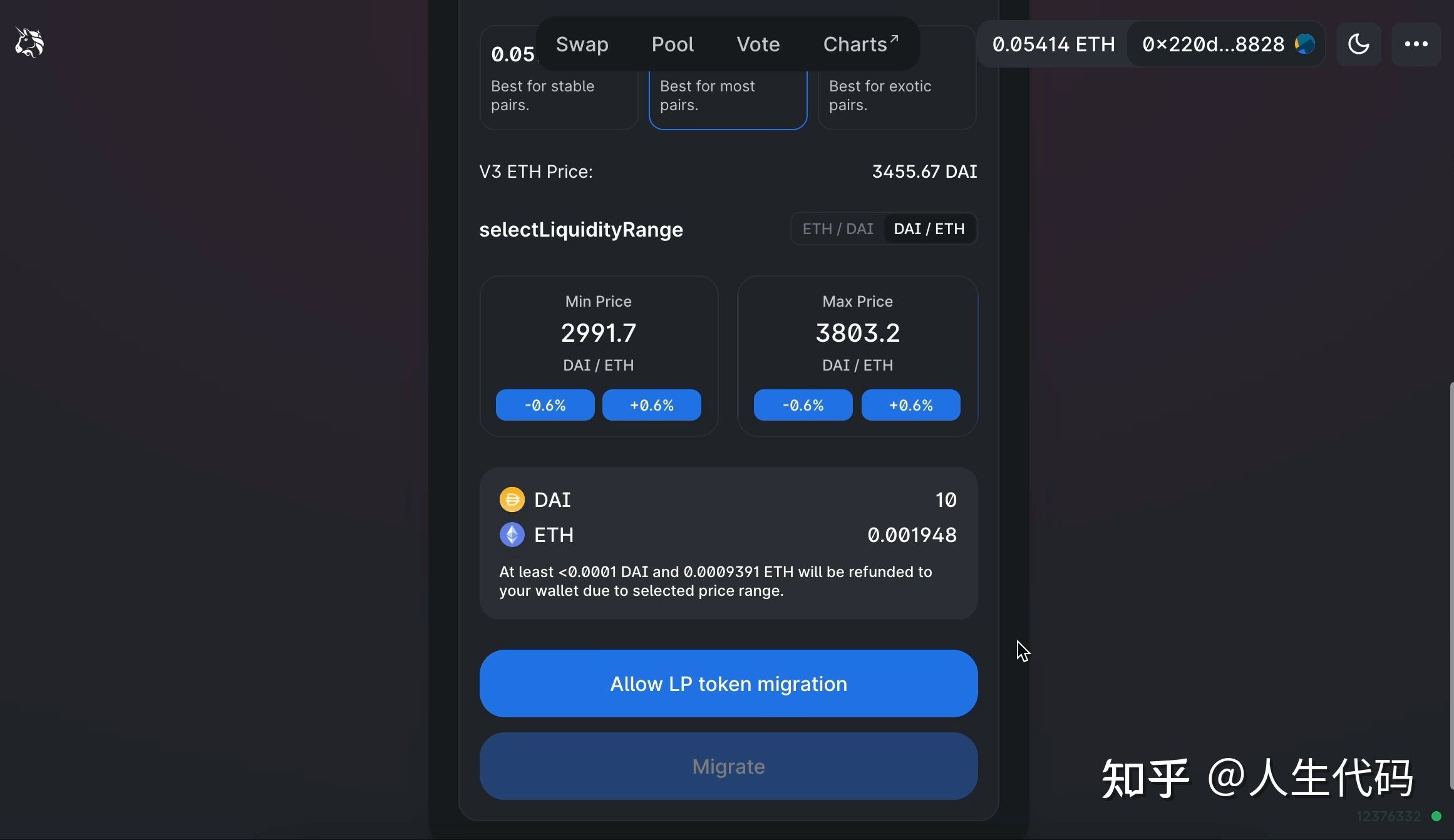
Task: Select the Vote navigation item
Action: click(758, 43)
